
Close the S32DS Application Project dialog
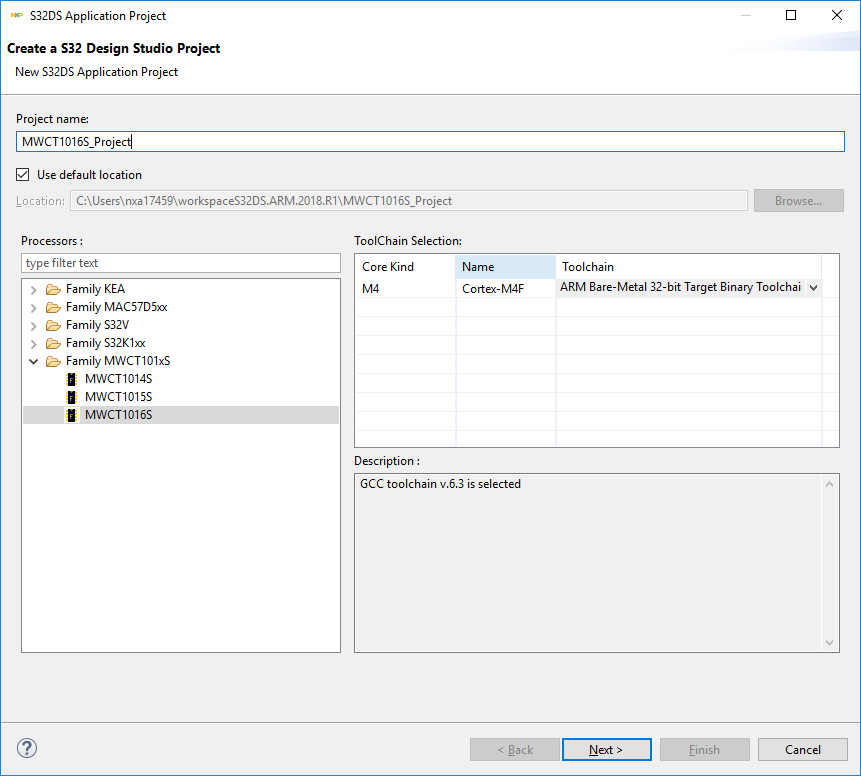click(837, 15)
